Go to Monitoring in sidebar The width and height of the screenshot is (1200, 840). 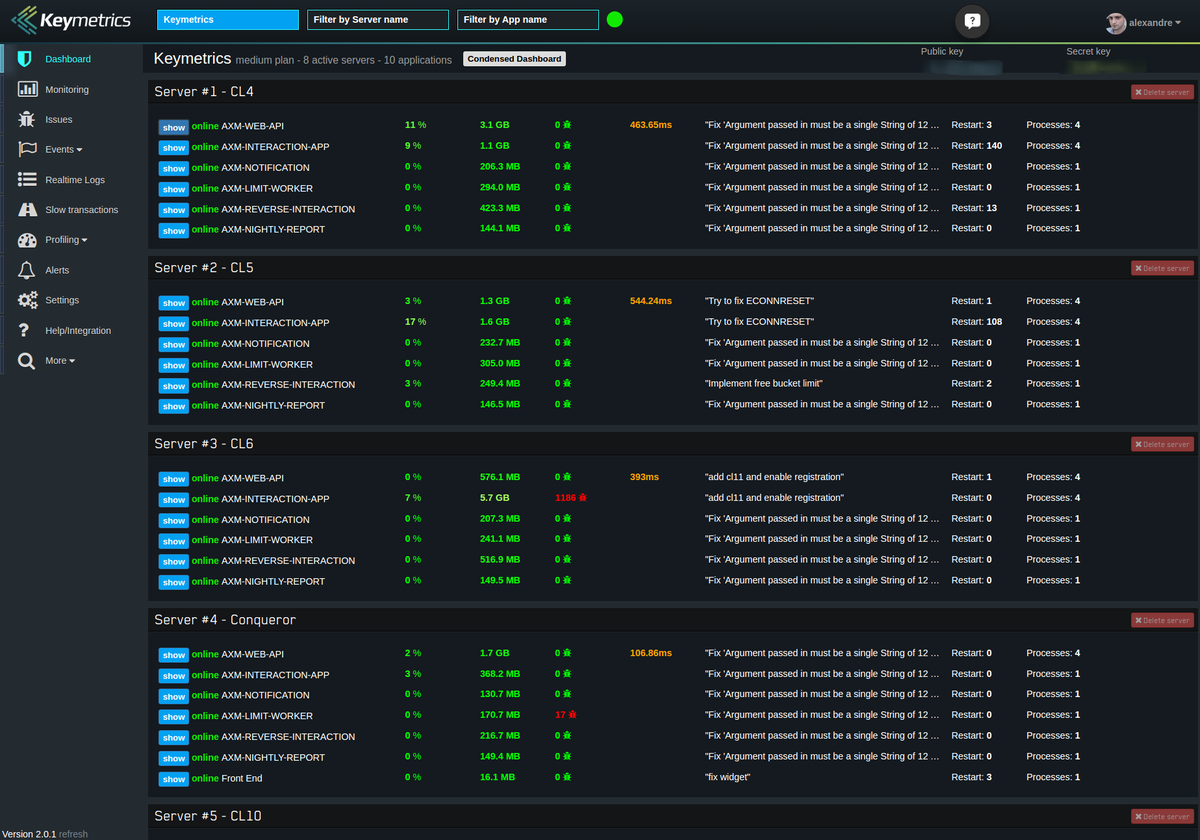[x=67, y=90]
